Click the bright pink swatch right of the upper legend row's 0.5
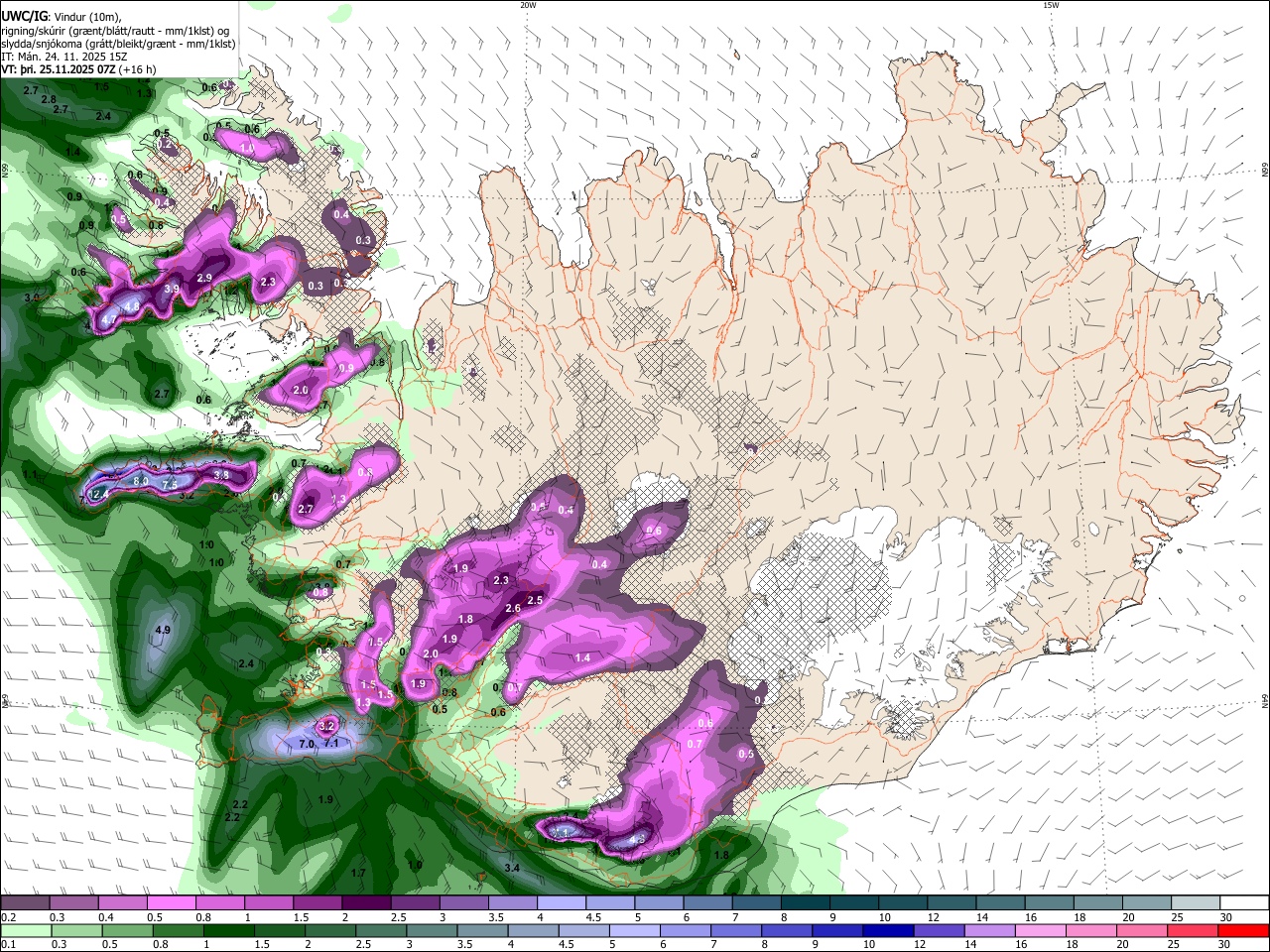 [x=171, y=903]
